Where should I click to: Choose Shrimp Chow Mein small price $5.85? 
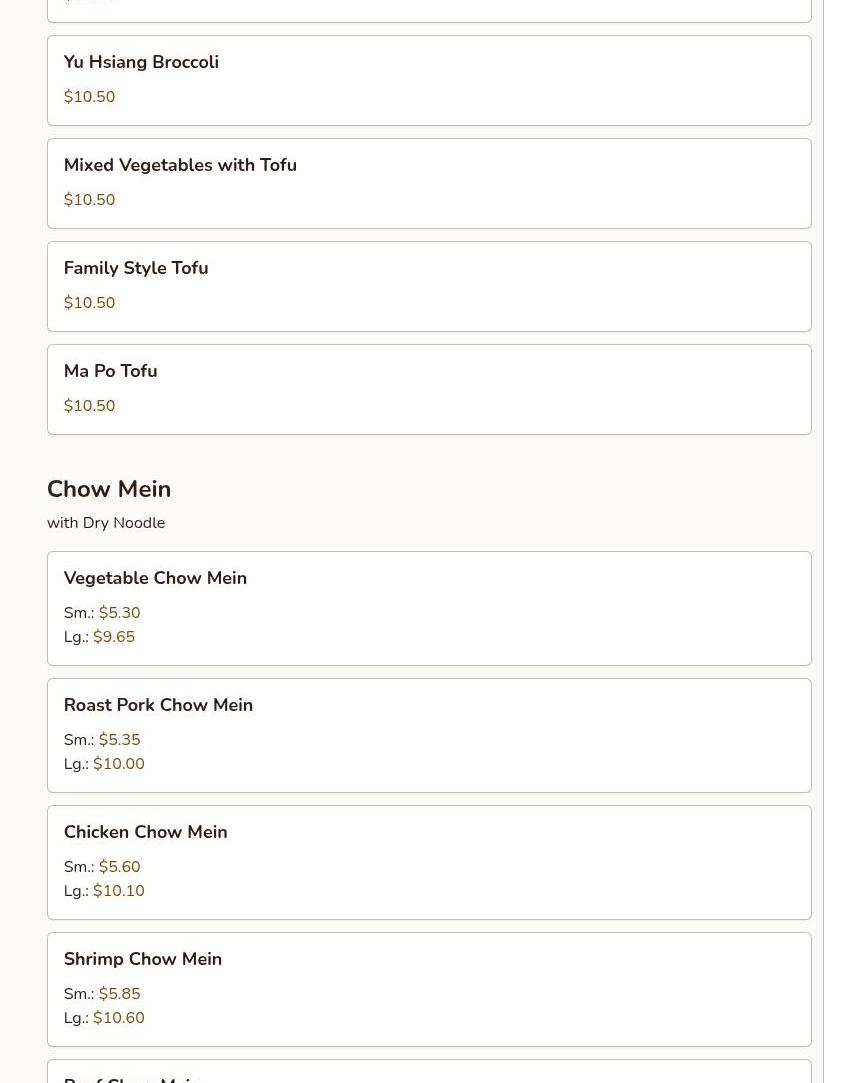(x=119, y=994)
